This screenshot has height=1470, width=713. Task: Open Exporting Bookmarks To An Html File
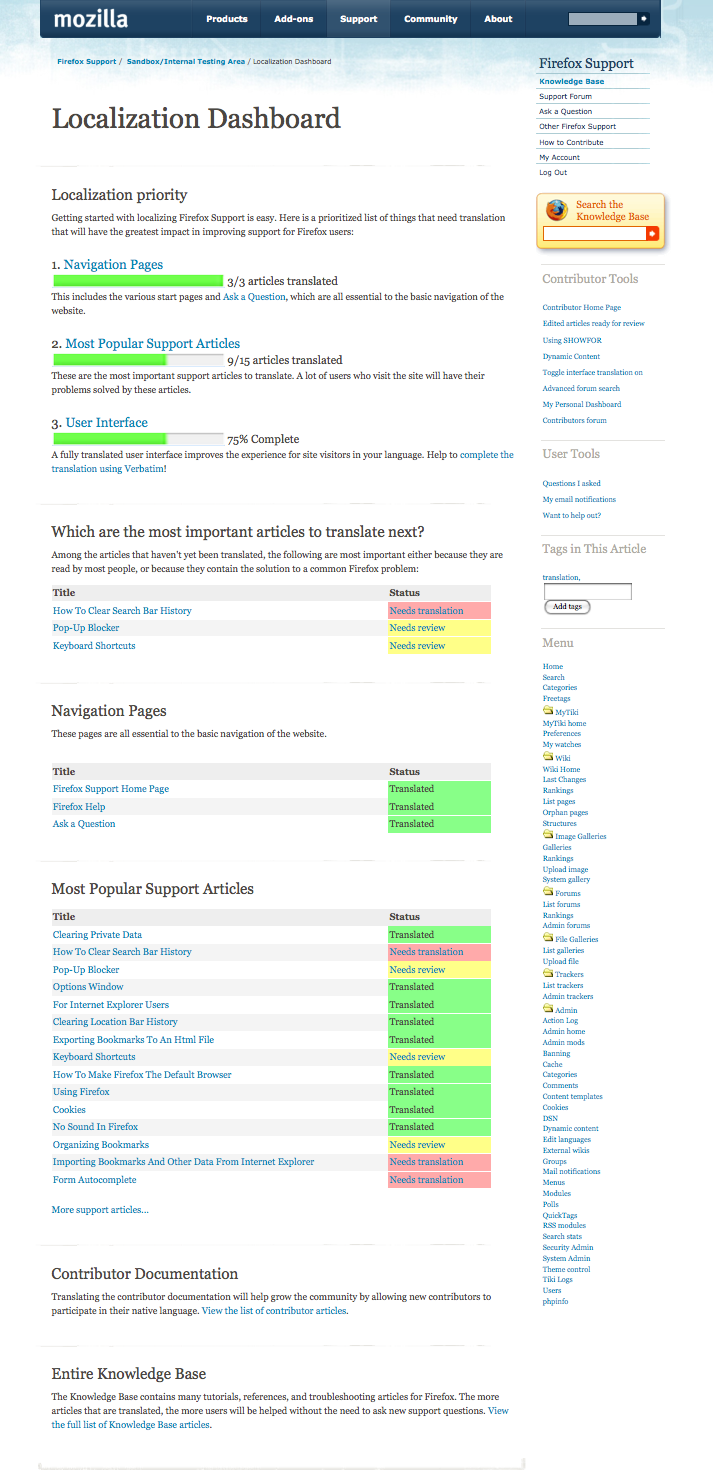(x=133, y=1040)
